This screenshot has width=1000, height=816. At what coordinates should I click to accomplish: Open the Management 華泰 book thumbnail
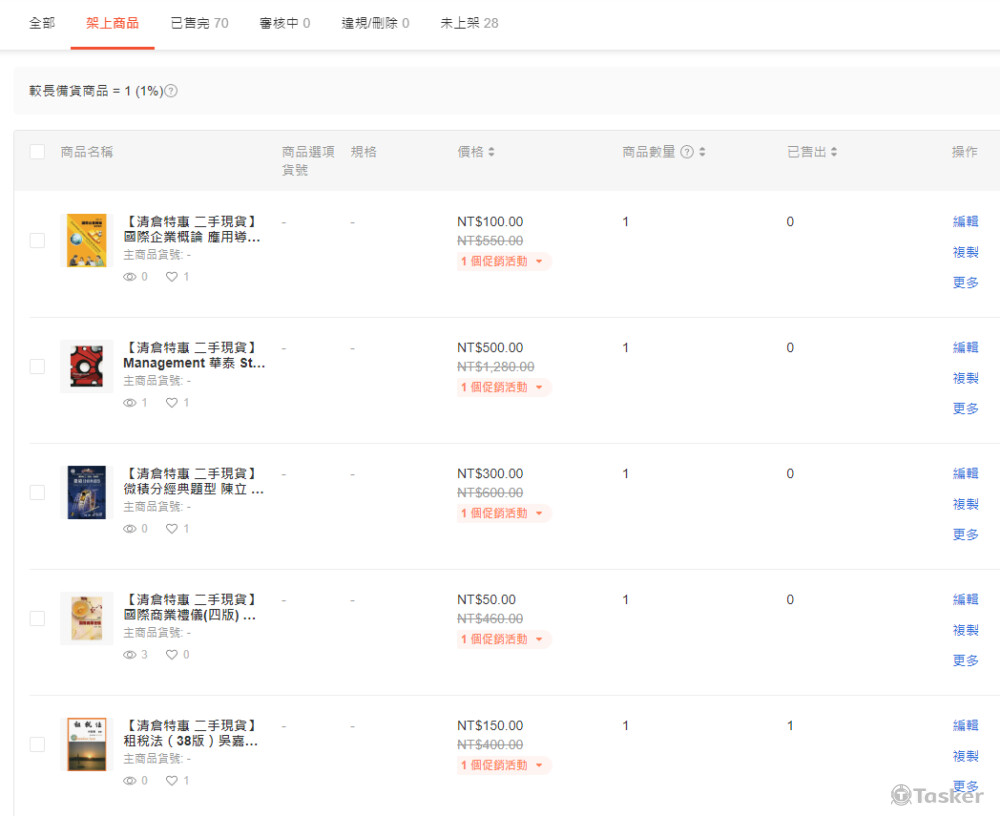click(87, 367)
